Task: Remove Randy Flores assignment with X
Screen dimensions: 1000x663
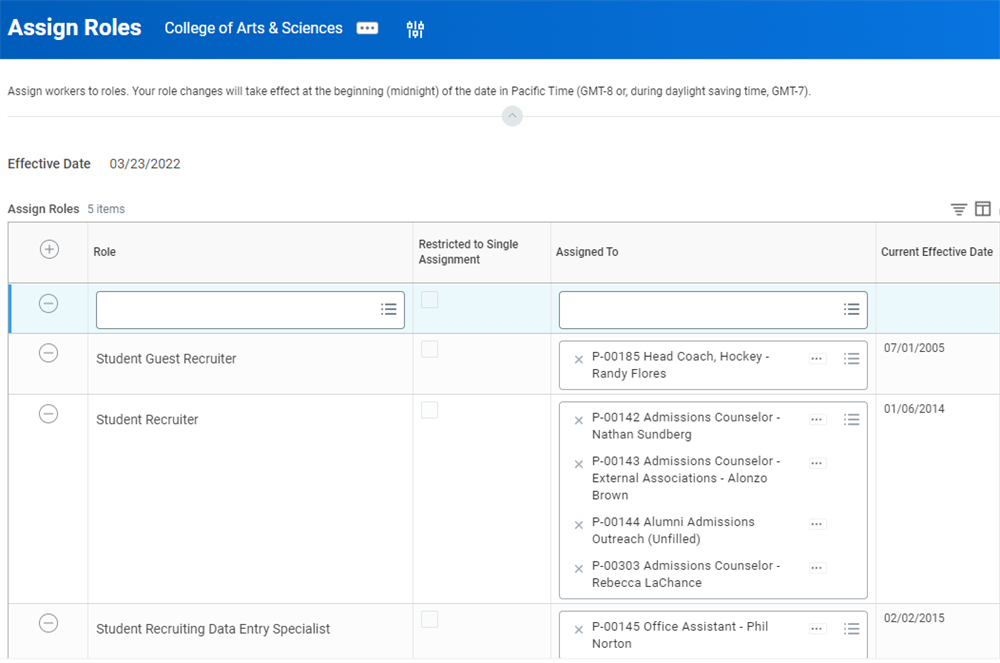Action: pos(578,360)
